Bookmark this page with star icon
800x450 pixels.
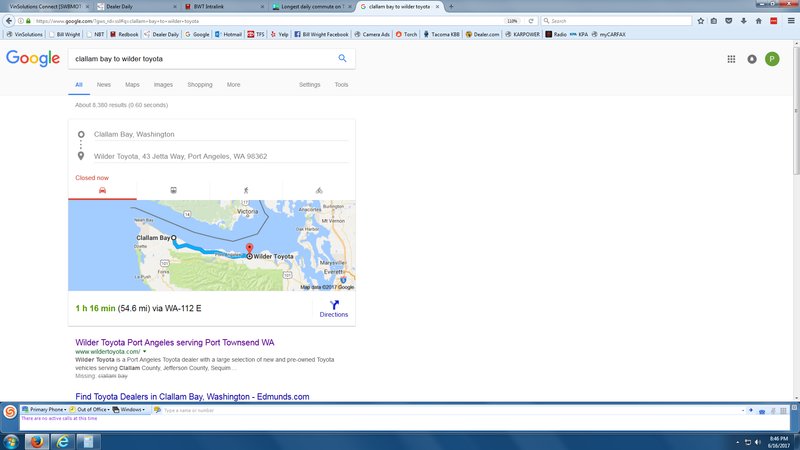[x=701, y=21]
